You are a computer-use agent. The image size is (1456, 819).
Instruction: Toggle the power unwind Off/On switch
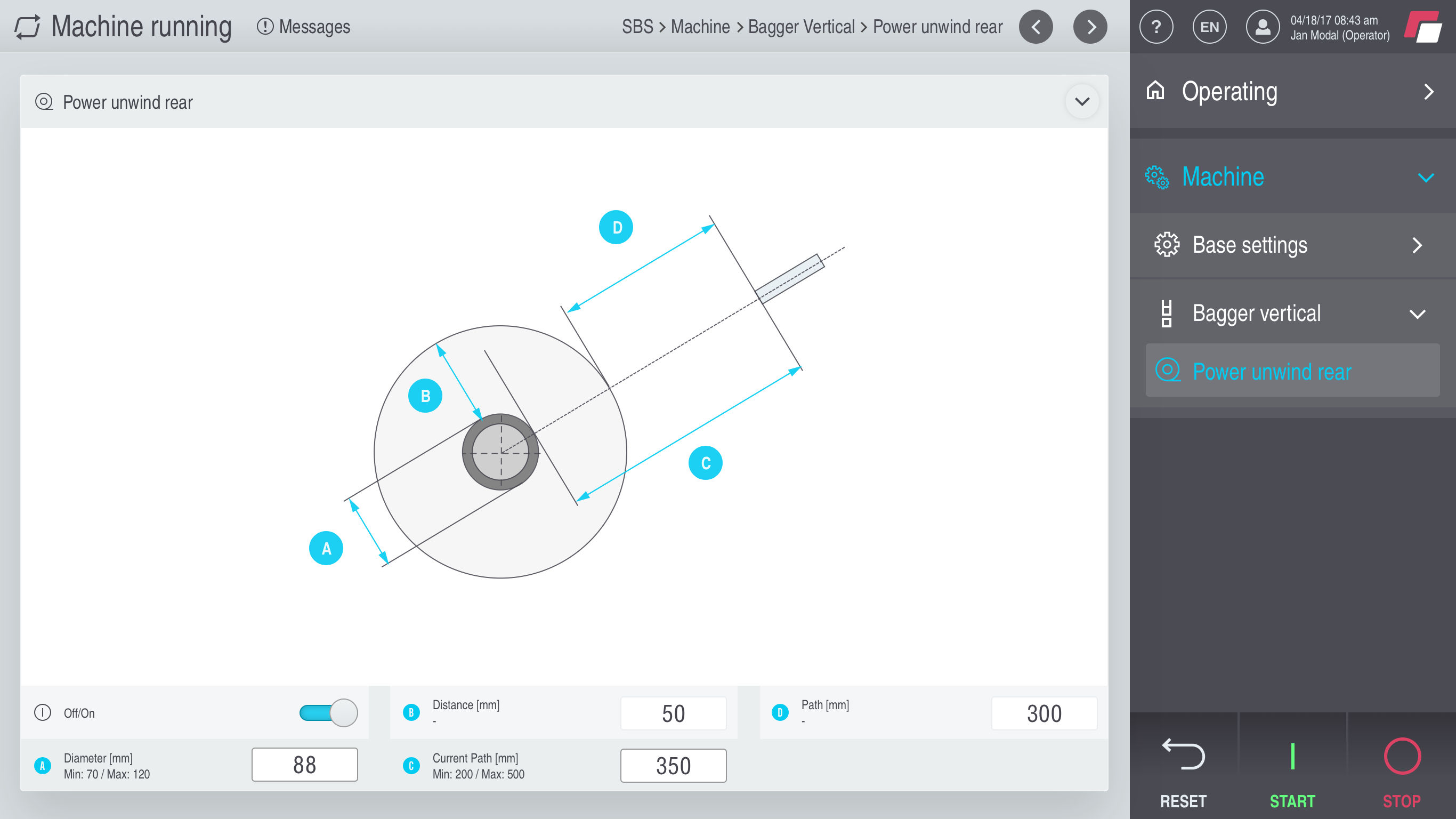click(329, 712)
